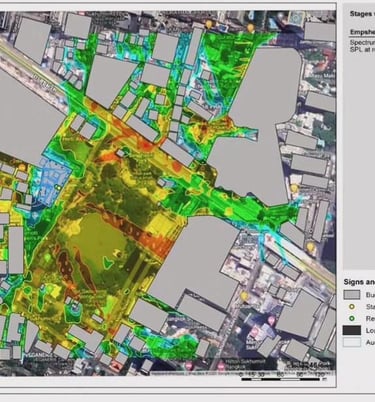Screen dimensions: 375x402
Task: Click the yellow pin right of the diagonal road
Action: click(311, 248)
